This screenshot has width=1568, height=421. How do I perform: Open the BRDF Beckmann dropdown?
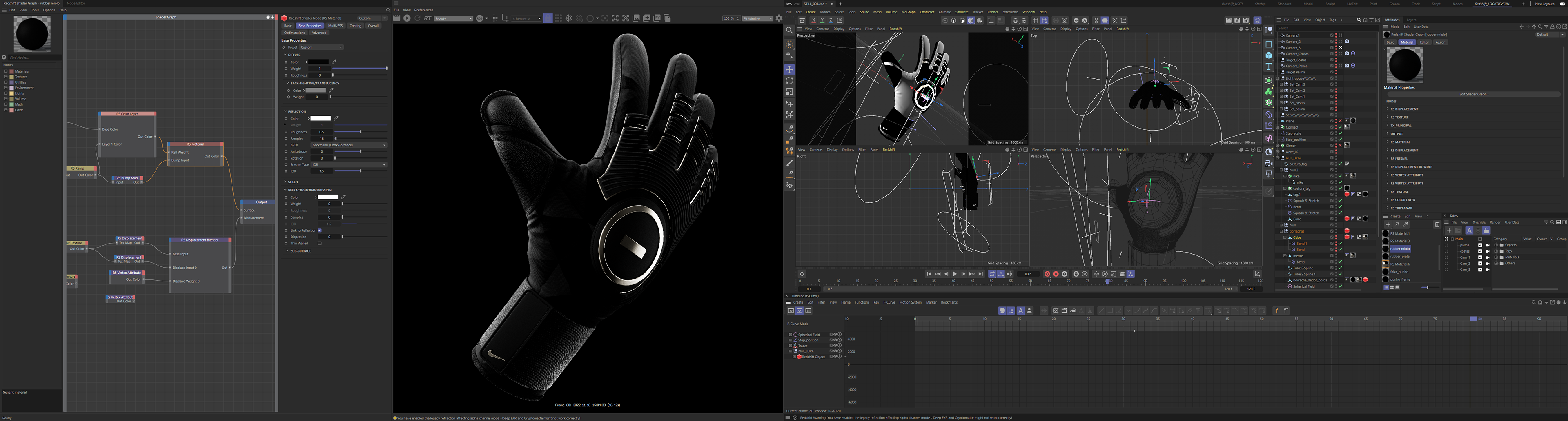349,145
